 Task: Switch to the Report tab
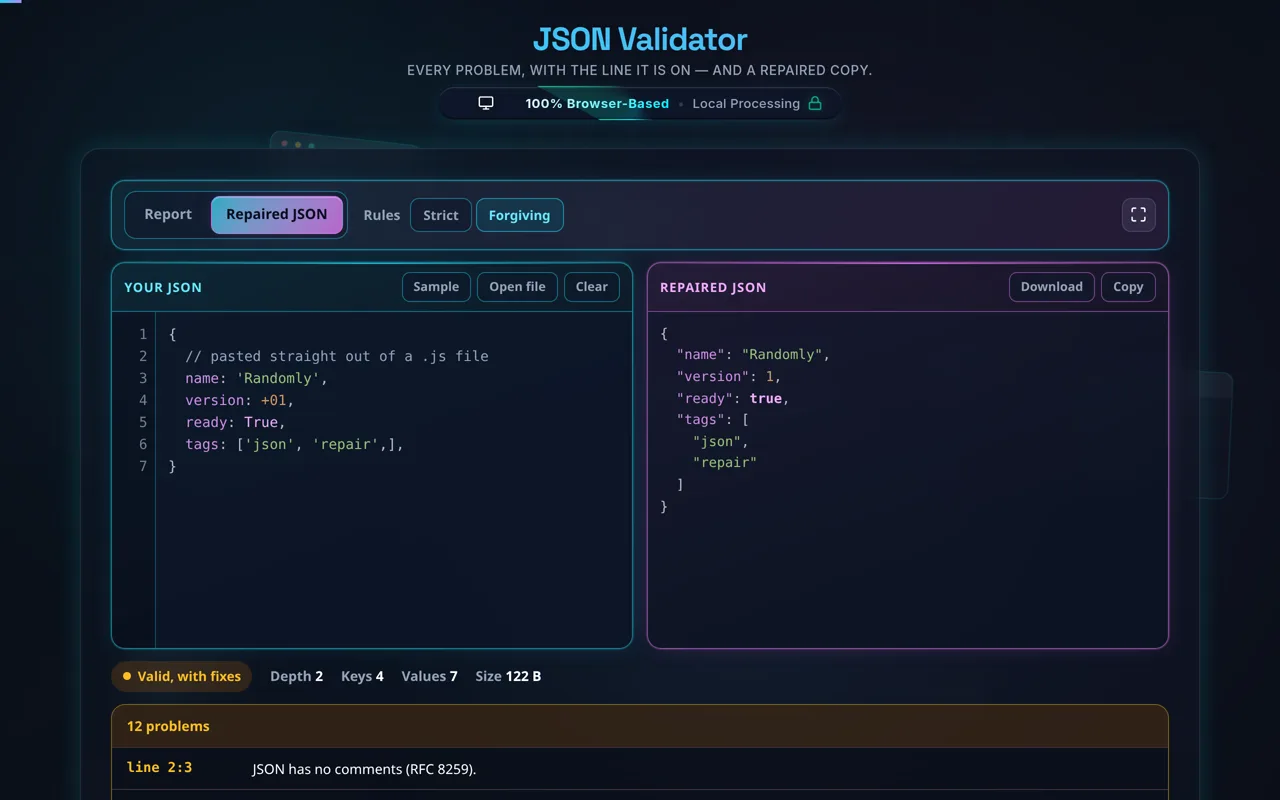pos(168,215)
